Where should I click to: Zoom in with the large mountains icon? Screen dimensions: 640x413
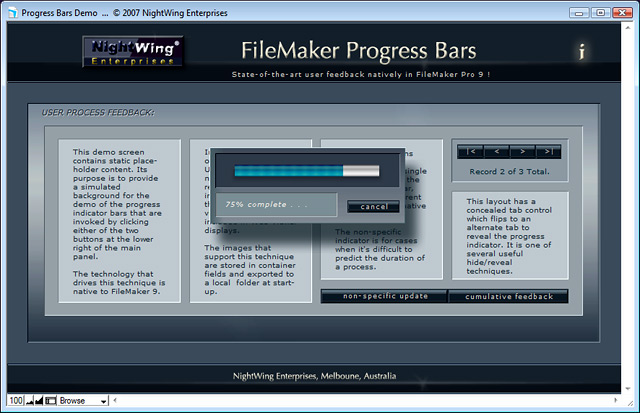39,401
